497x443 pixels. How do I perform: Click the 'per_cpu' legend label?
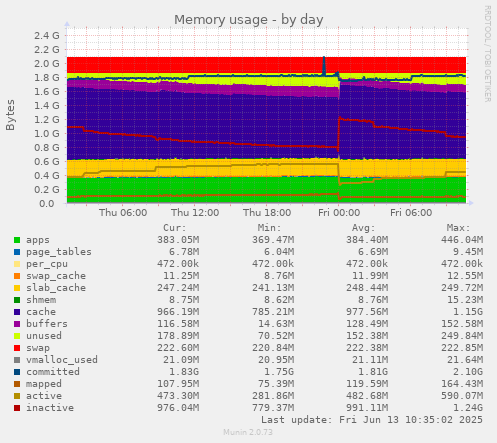47,264
